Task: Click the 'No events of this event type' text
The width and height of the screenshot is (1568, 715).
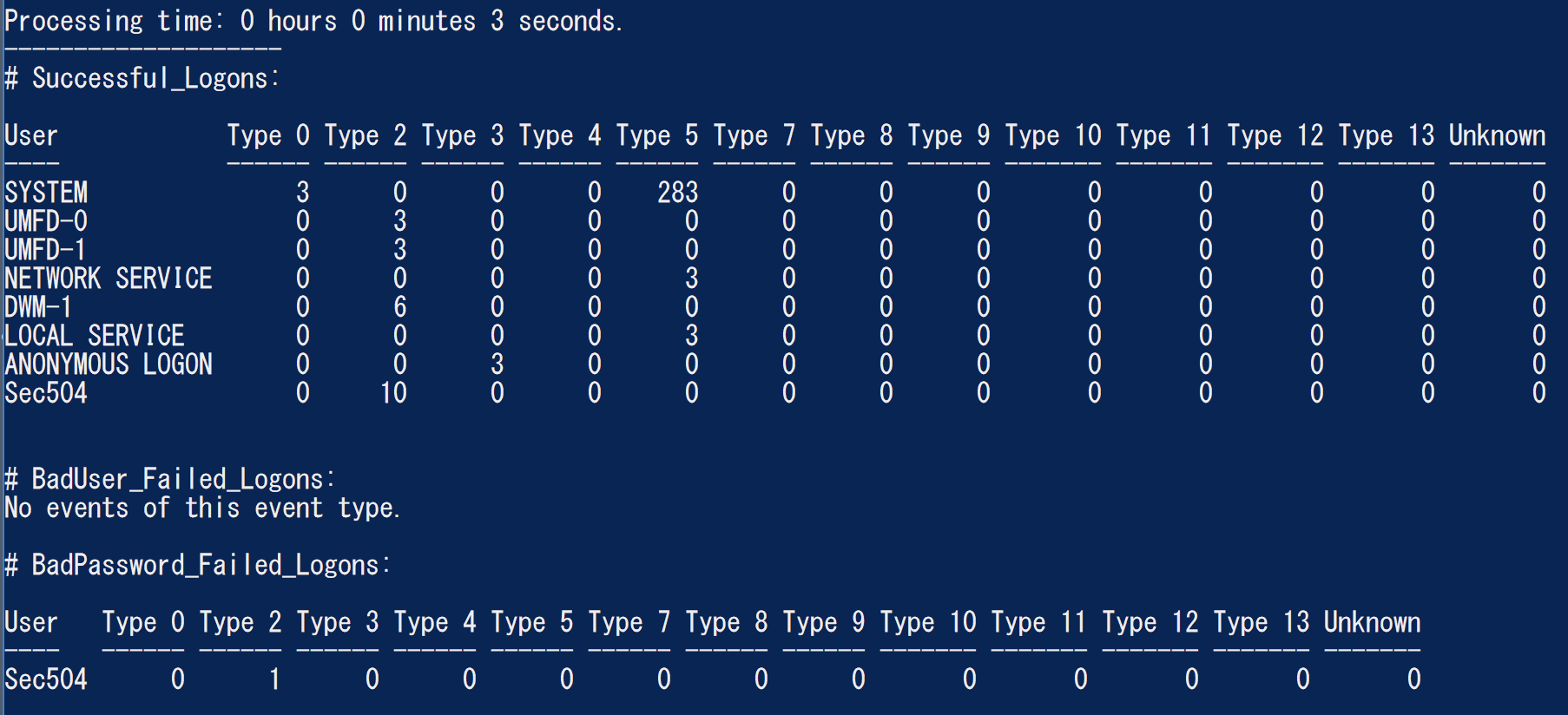Action: (202, 507)
